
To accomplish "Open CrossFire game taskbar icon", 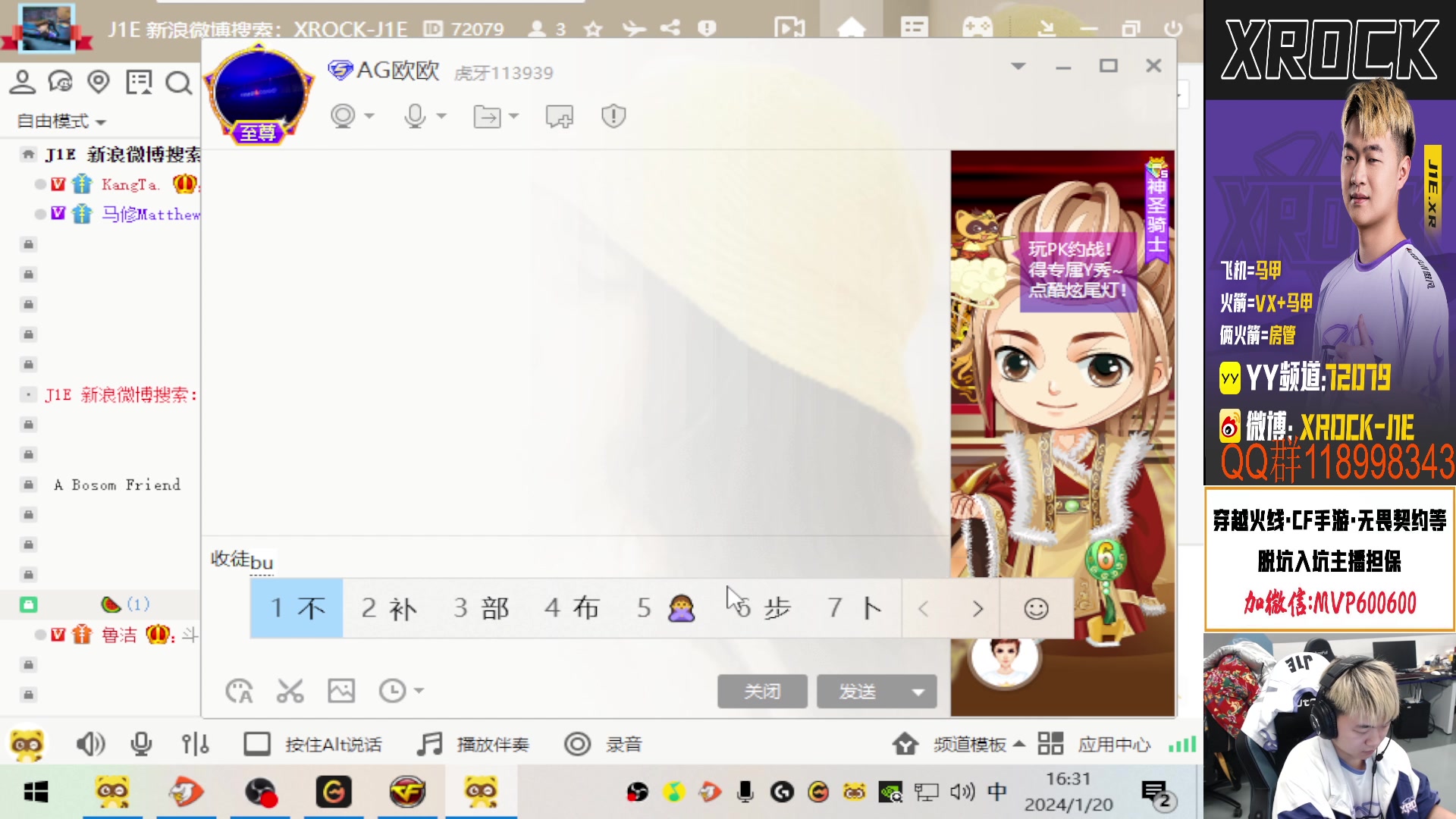I will (x=407, y=792).
